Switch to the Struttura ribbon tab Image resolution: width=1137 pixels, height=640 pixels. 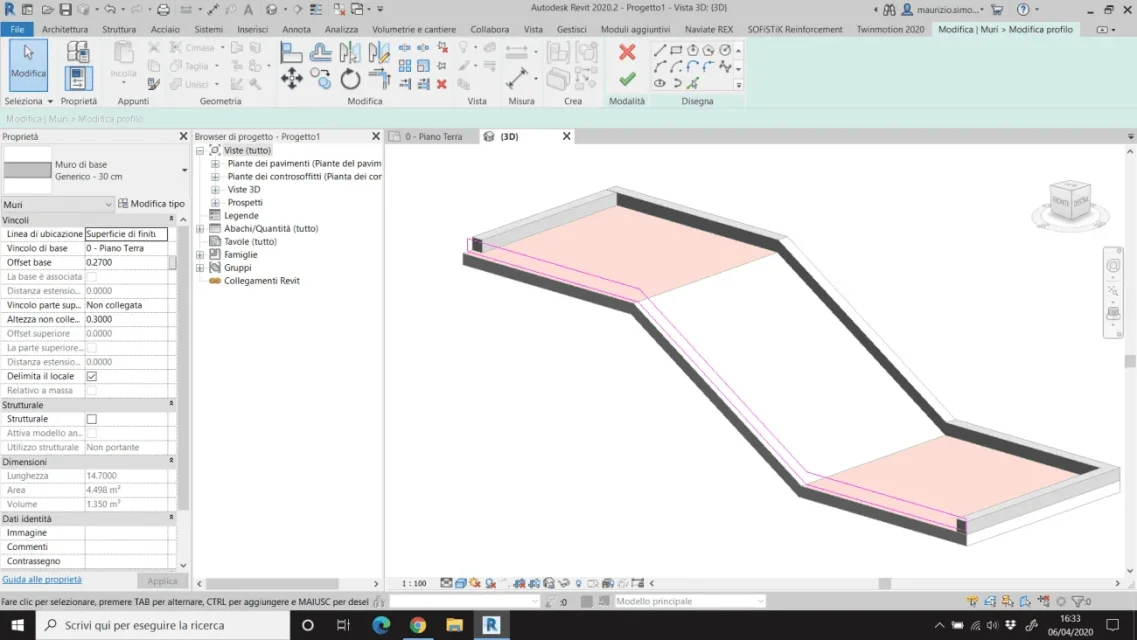point(119,29)
